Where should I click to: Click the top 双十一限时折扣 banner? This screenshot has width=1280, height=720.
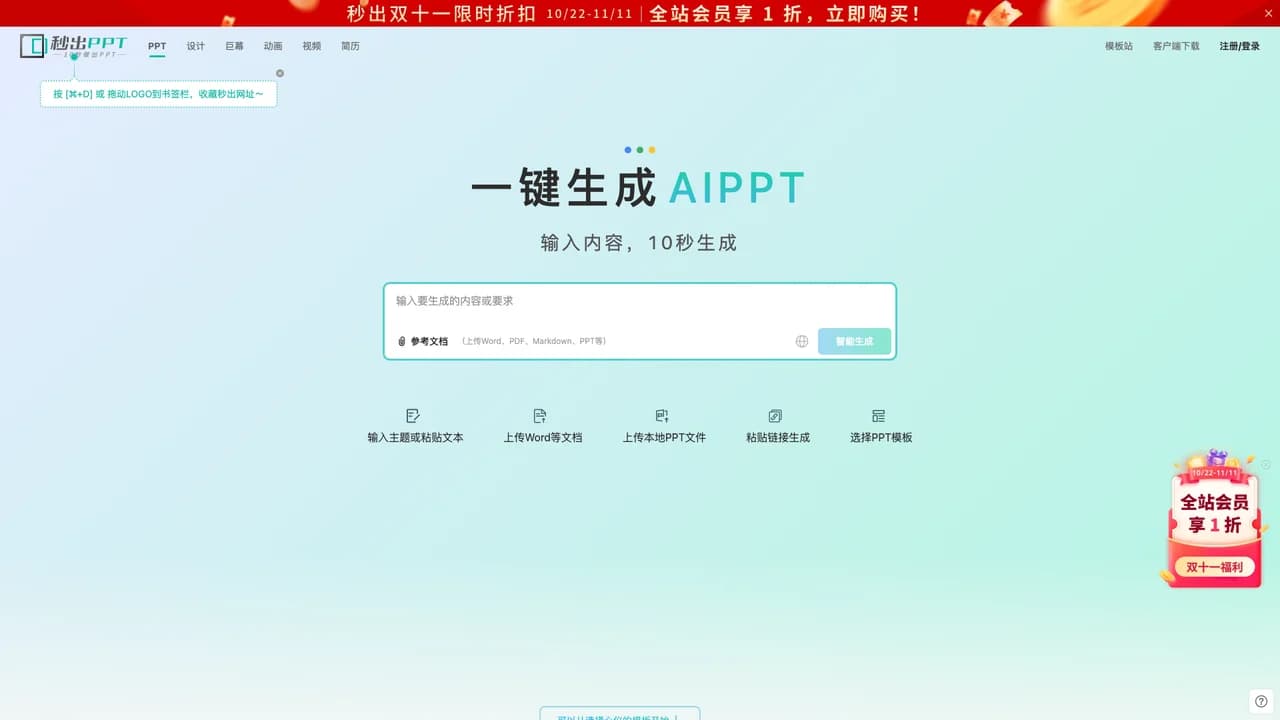coord(640,13)
